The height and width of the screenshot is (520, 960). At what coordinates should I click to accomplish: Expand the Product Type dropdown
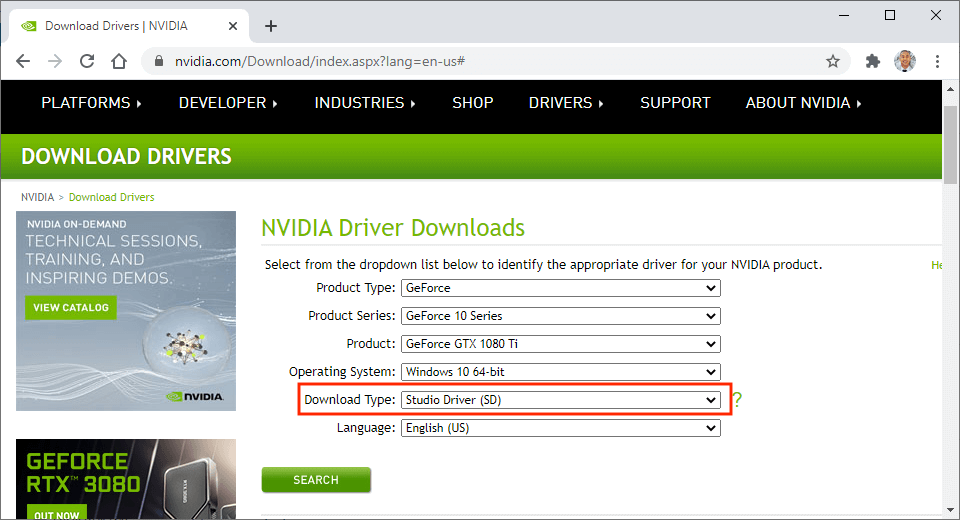coord(561,288)
